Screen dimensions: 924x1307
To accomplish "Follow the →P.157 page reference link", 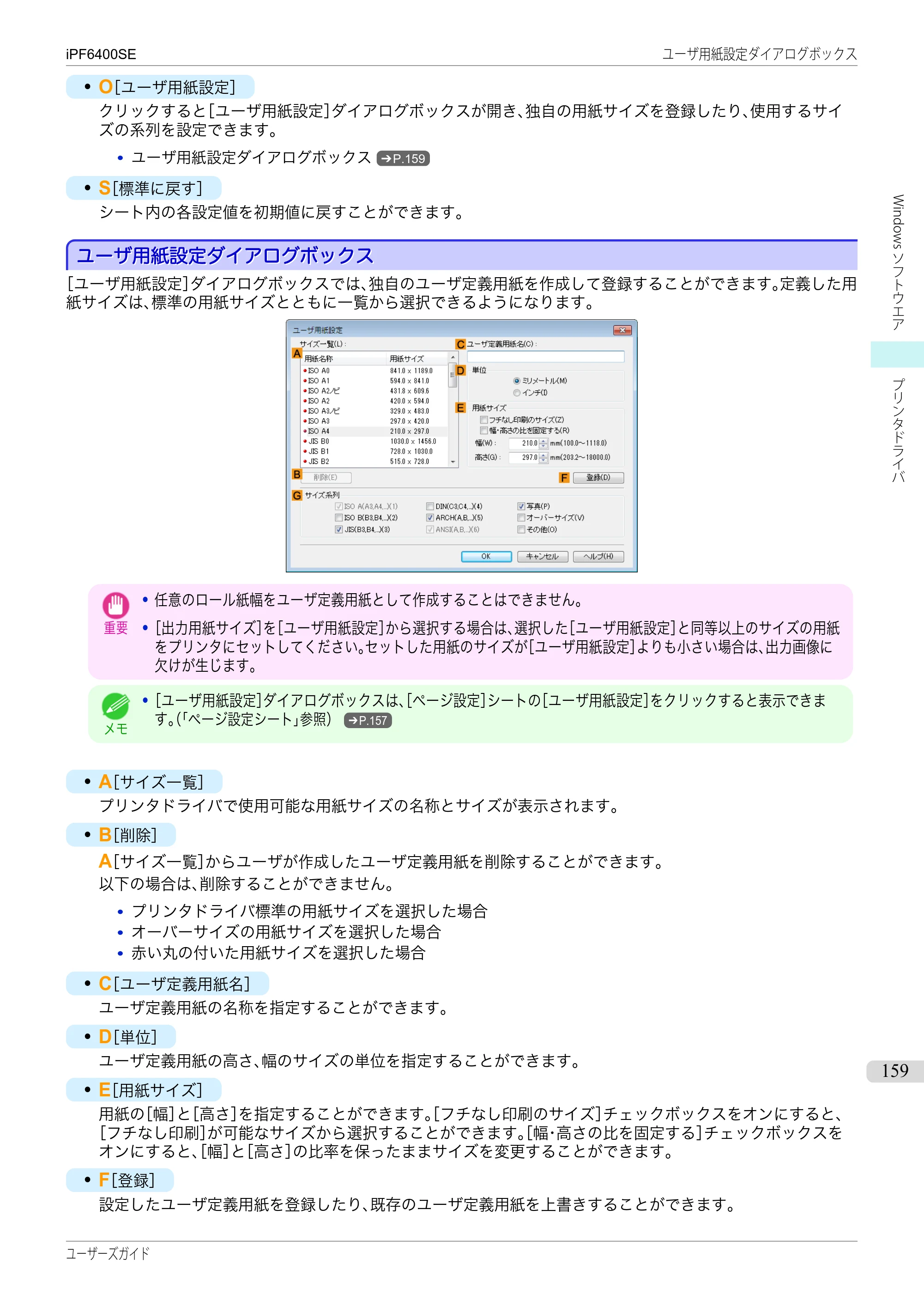I will (368, 720).
